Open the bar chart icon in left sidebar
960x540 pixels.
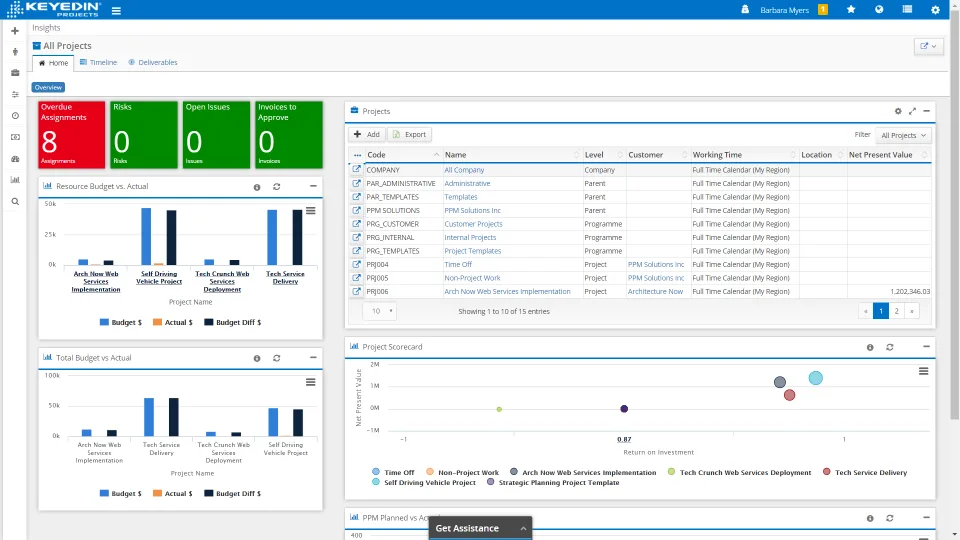point(15,180)
